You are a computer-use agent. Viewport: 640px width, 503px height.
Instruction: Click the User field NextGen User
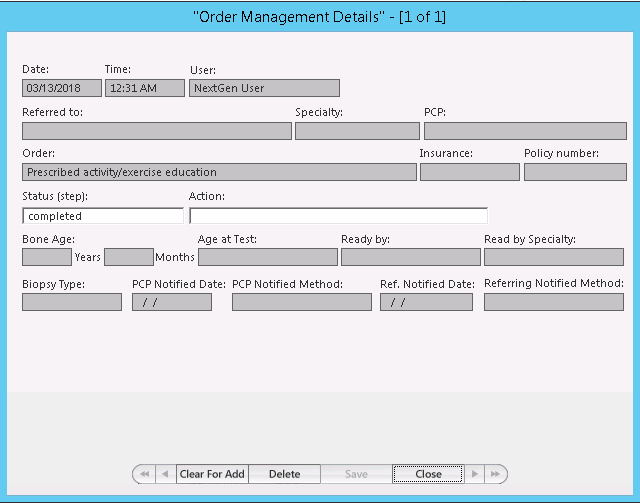tap(264, 88)
